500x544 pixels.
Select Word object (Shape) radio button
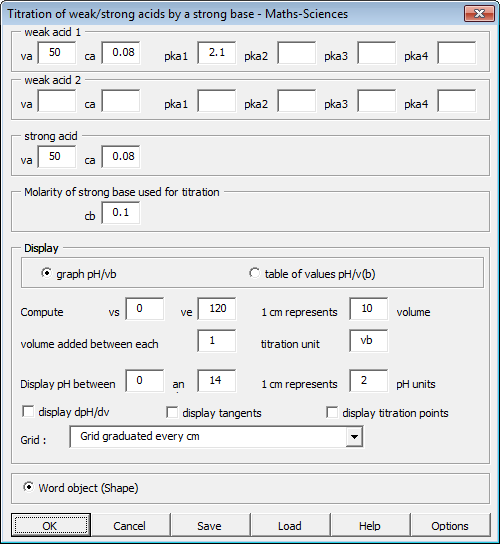(x=28, y=487)
